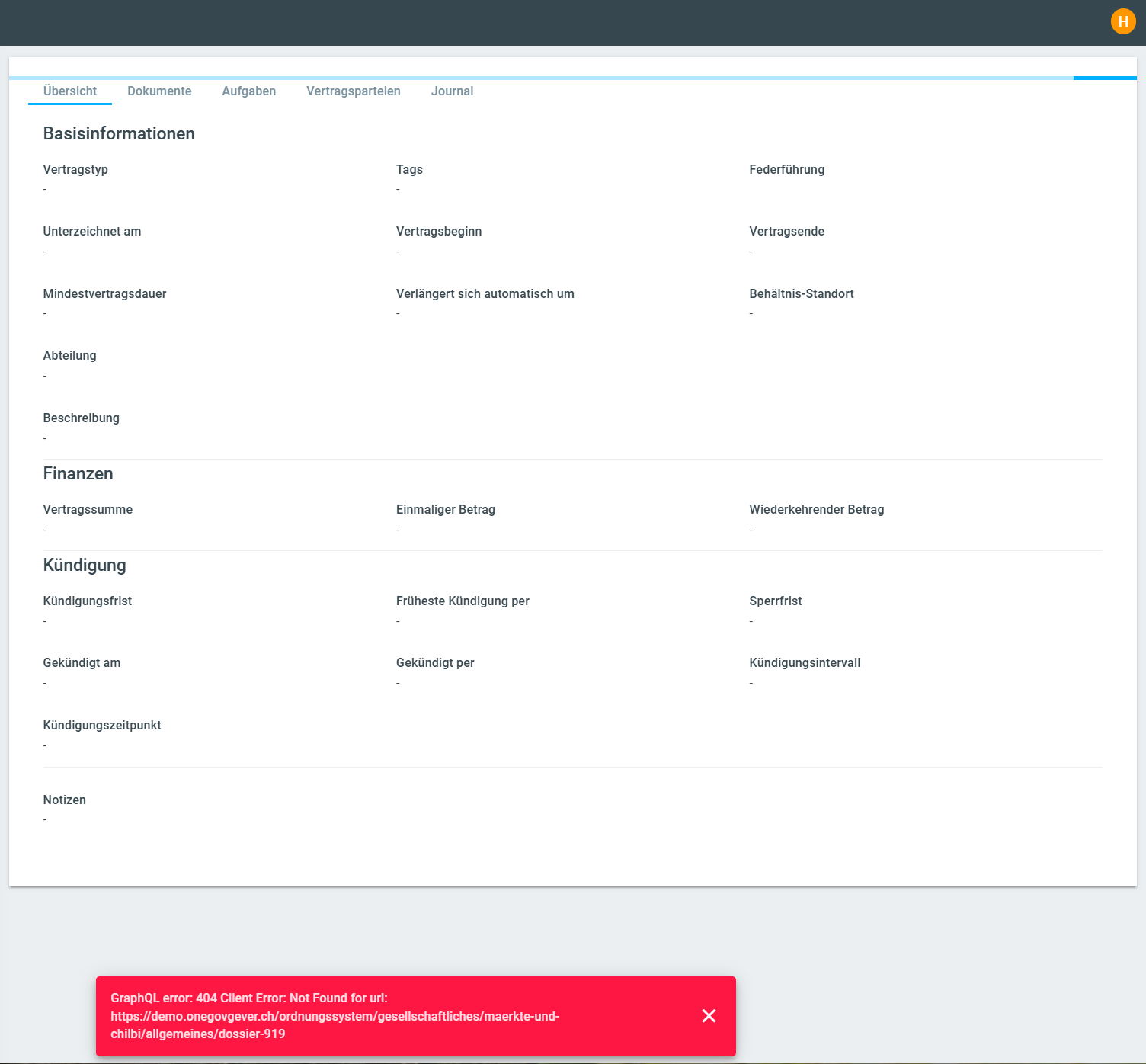Screen dimensions: 1146x1064
Task: Switch to the Übersicht tab
Action: (70, 91)
